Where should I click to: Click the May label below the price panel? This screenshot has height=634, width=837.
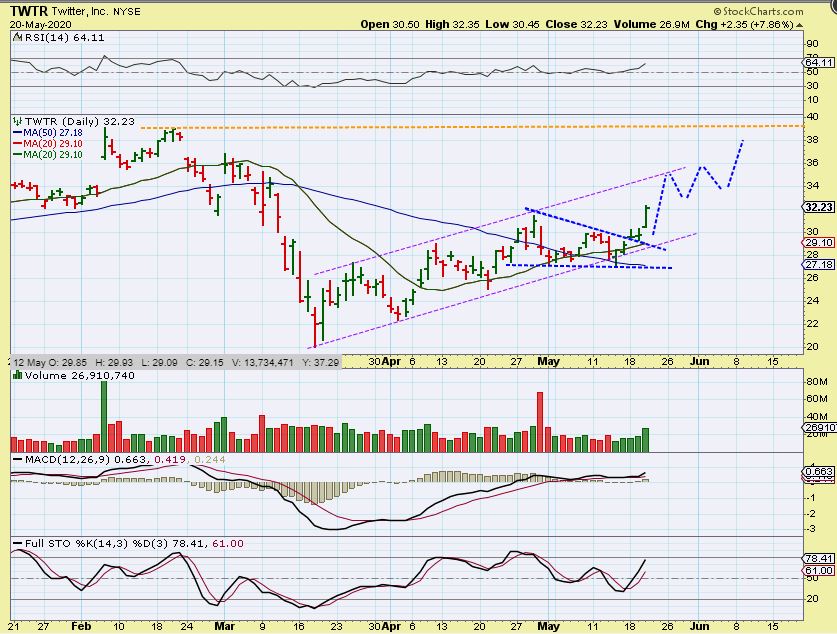click(548, 361)
